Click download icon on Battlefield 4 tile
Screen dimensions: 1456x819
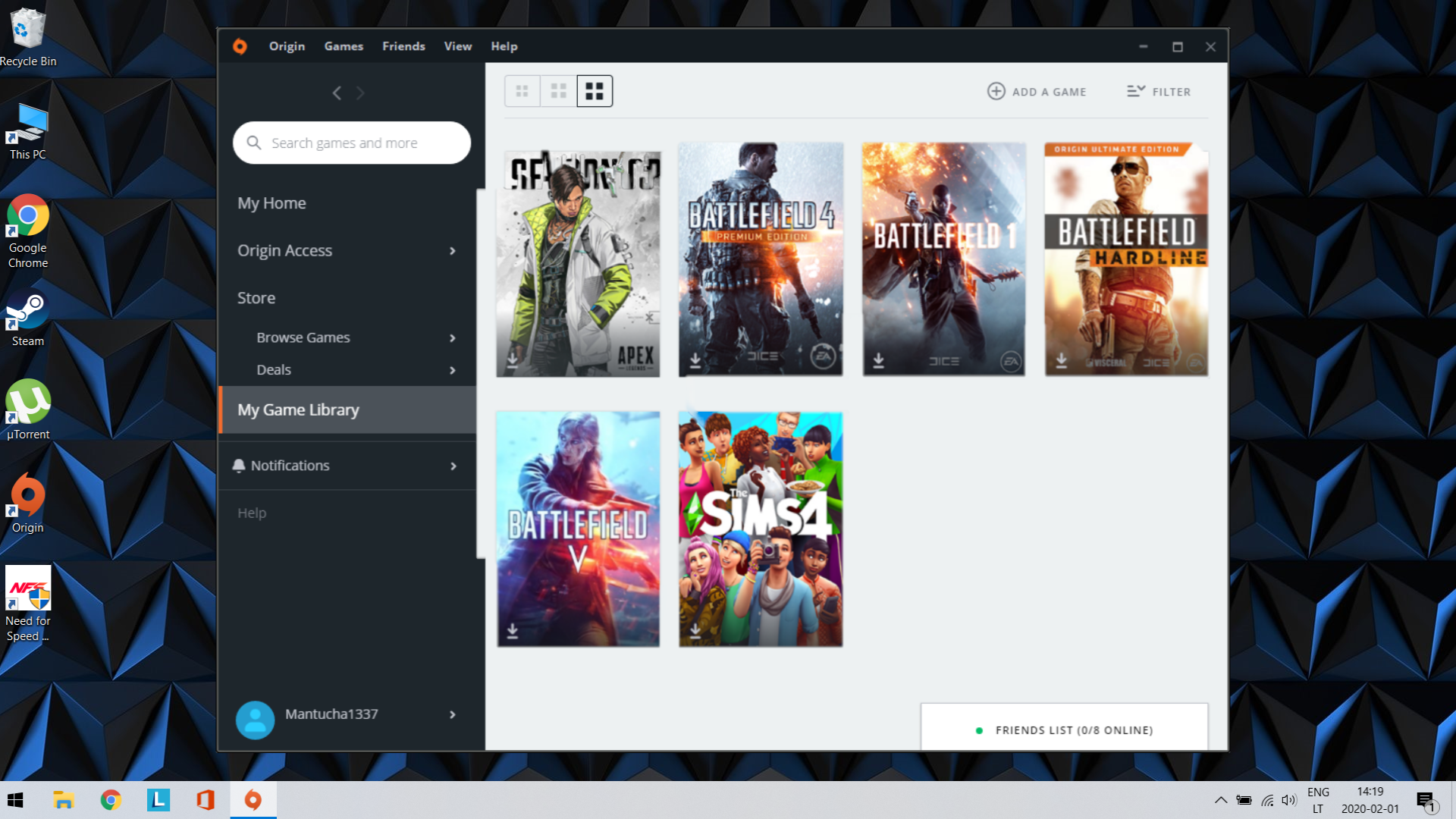[x=695, y=359]
